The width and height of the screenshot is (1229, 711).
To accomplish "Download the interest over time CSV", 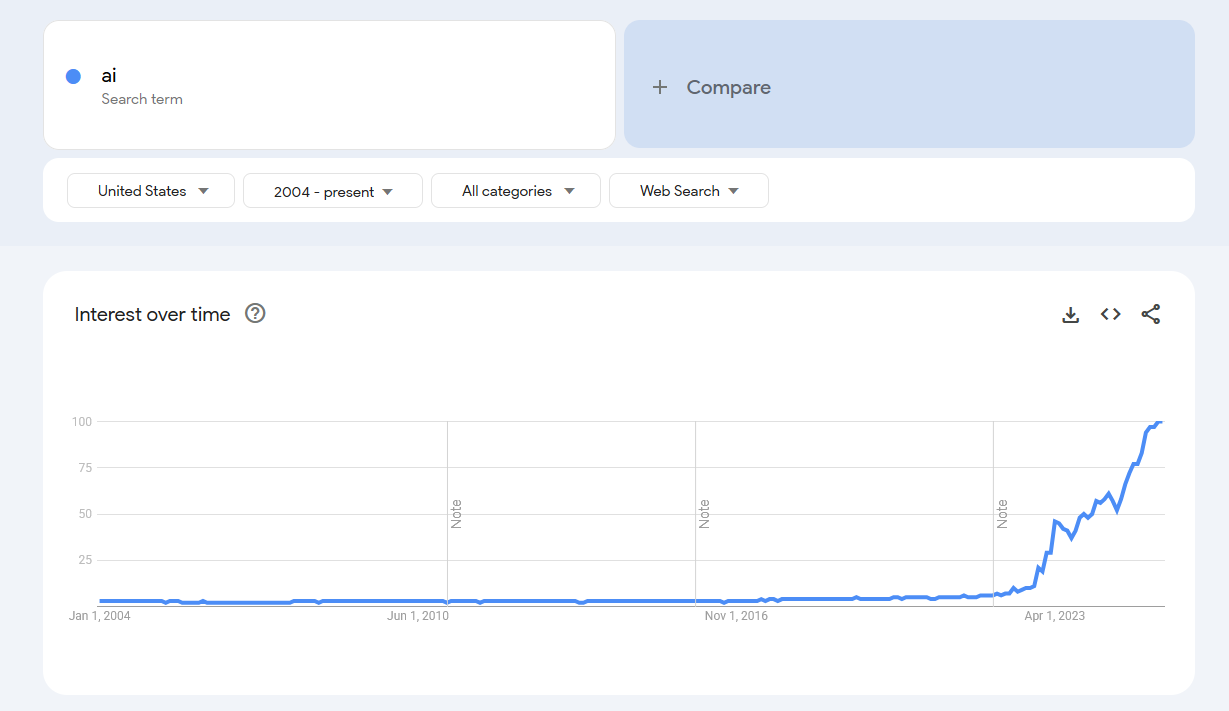I will (1070, 315).
